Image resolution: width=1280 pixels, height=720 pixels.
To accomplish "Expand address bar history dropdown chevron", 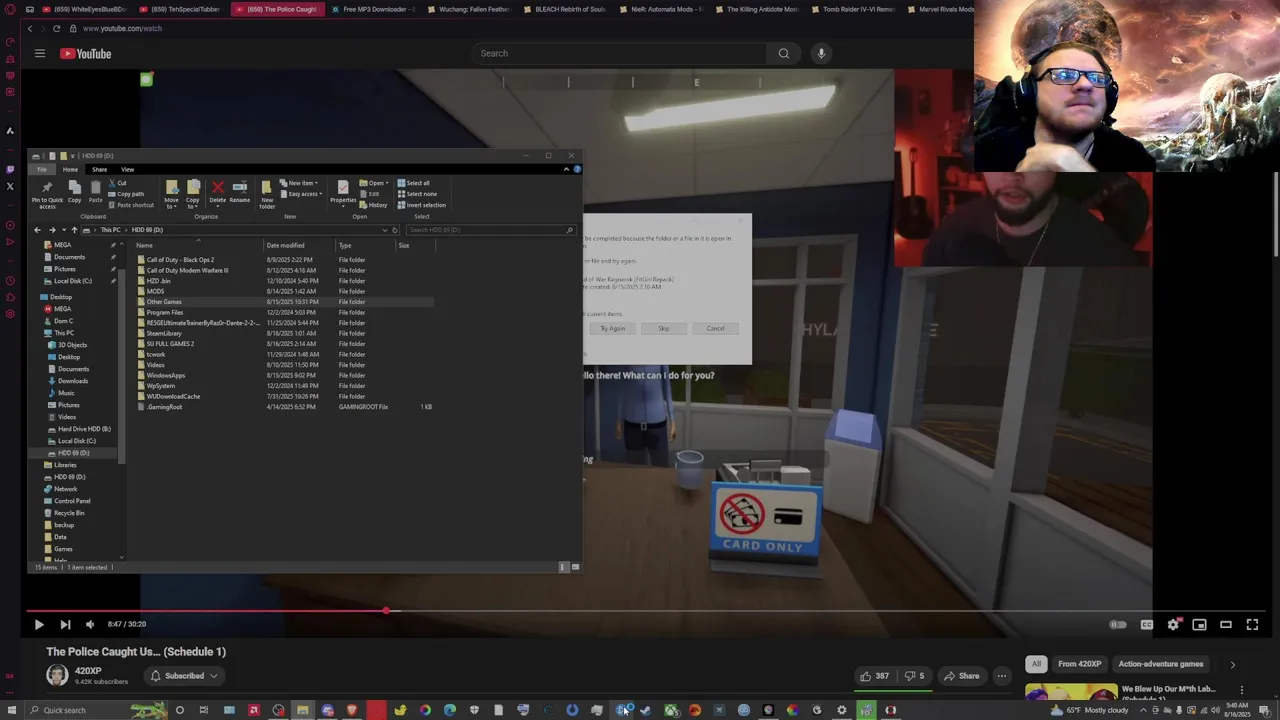I will (384, 230).
